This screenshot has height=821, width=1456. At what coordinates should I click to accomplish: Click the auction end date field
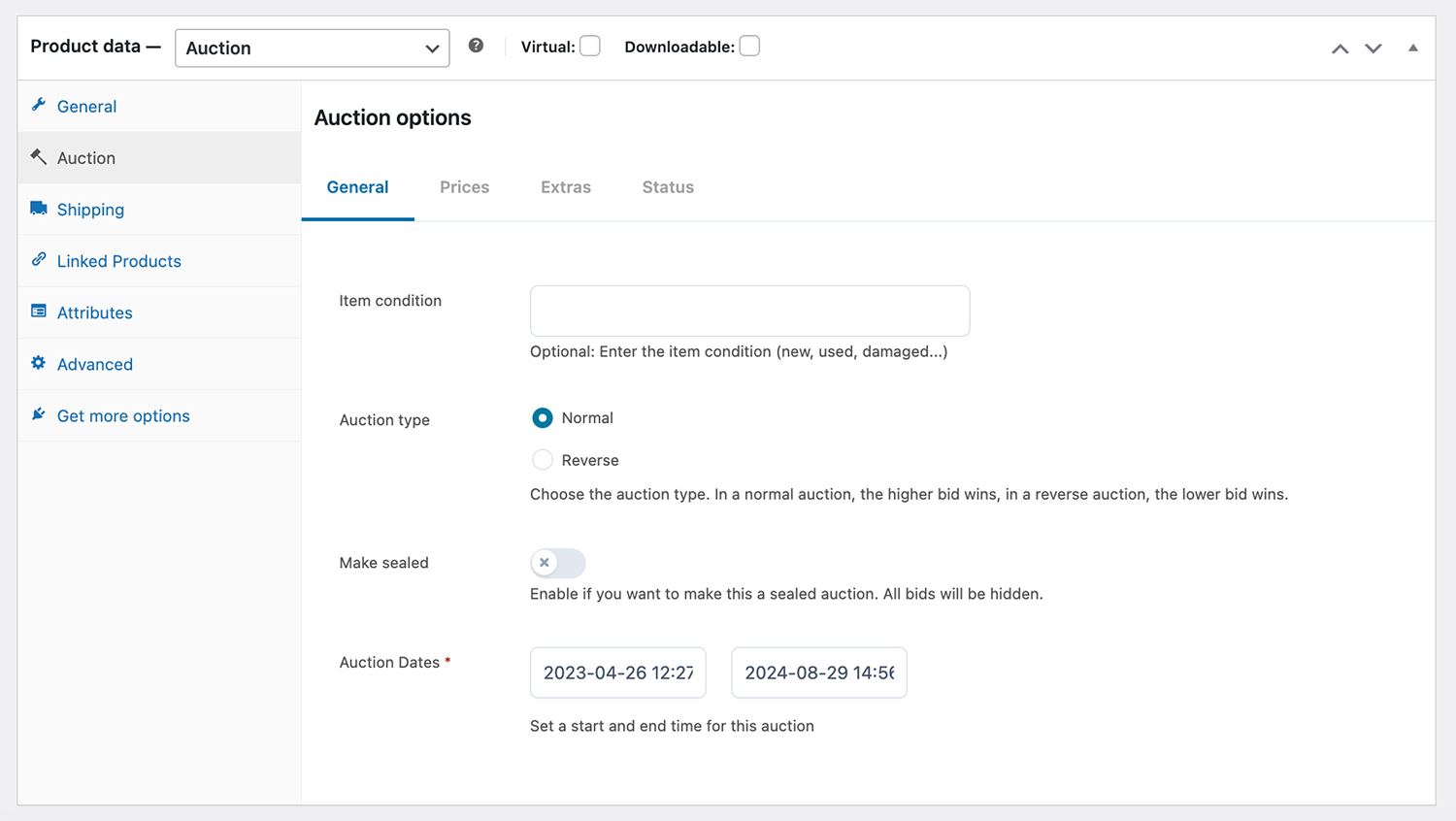click(x=818, y=673)
